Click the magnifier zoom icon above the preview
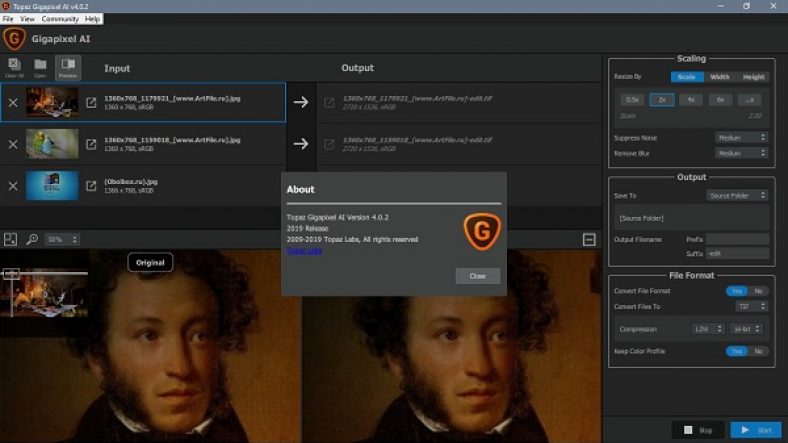 32,240
